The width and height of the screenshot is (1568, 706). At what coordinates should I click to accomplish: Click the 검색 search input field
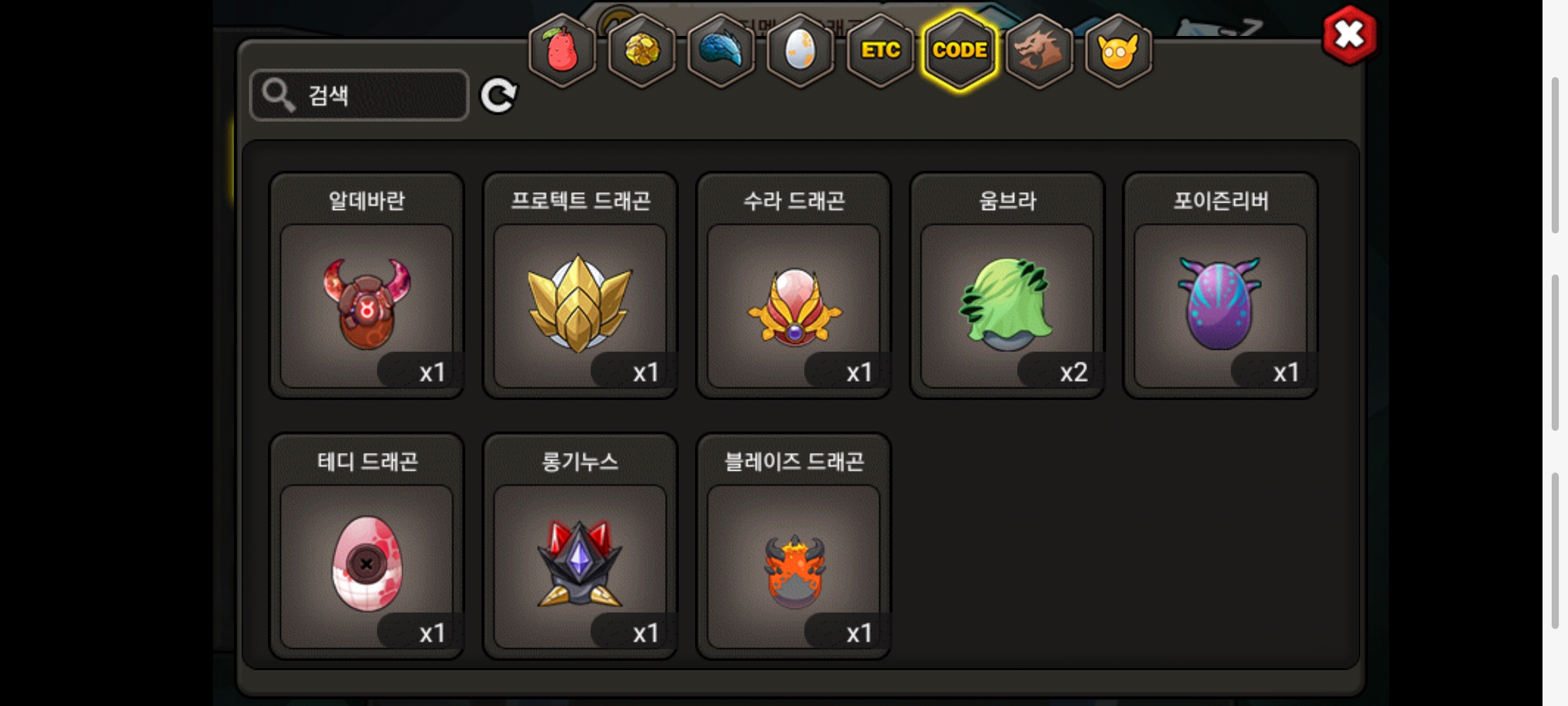(359, 95)
